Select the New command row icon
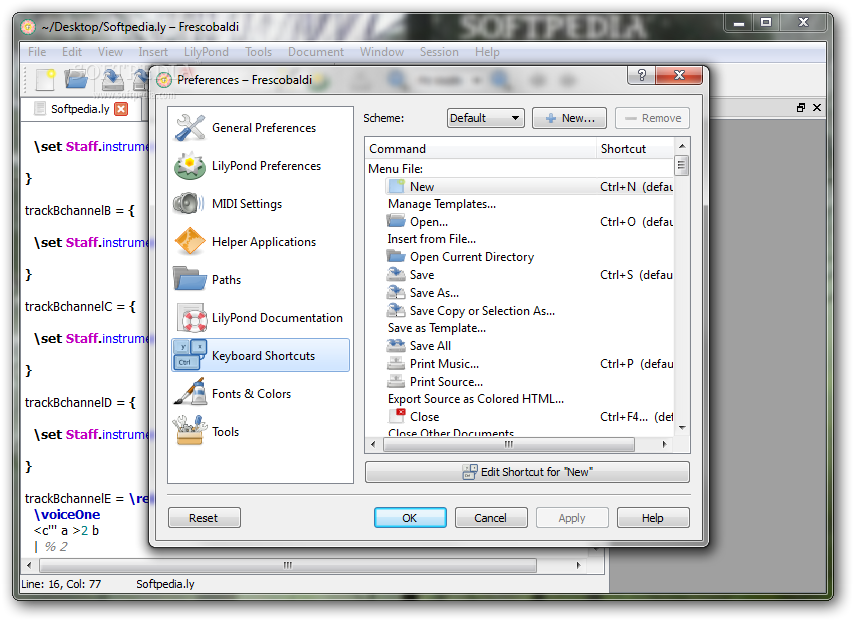 coord(396,186)
